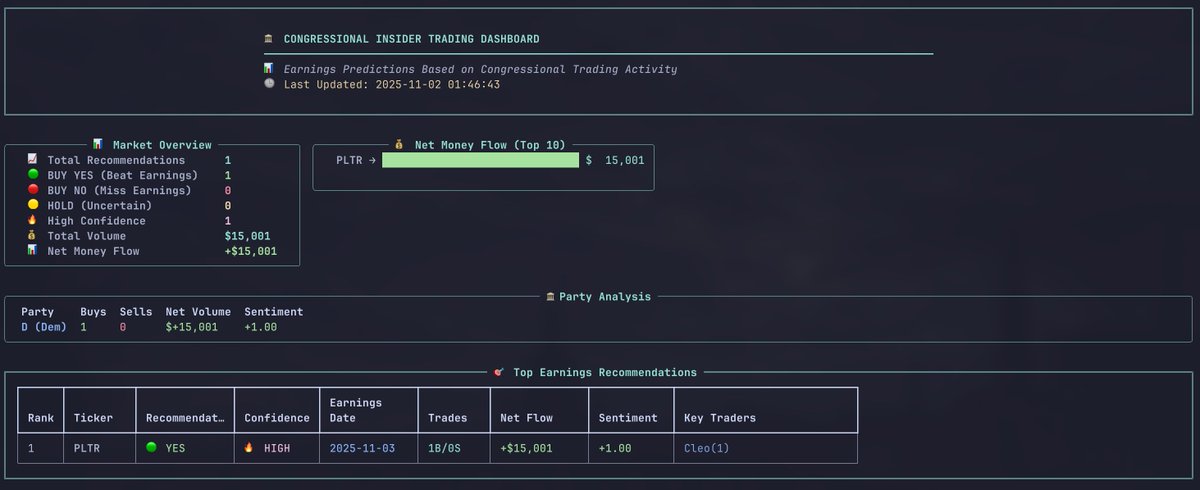The image size is (1200, 490).
Task: Click the chart icon in Market Overview header
Action: point(97,145)
